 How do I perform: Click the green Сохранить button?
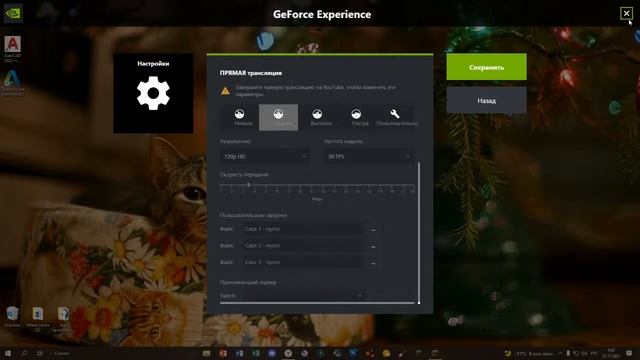tap(486, 67)
